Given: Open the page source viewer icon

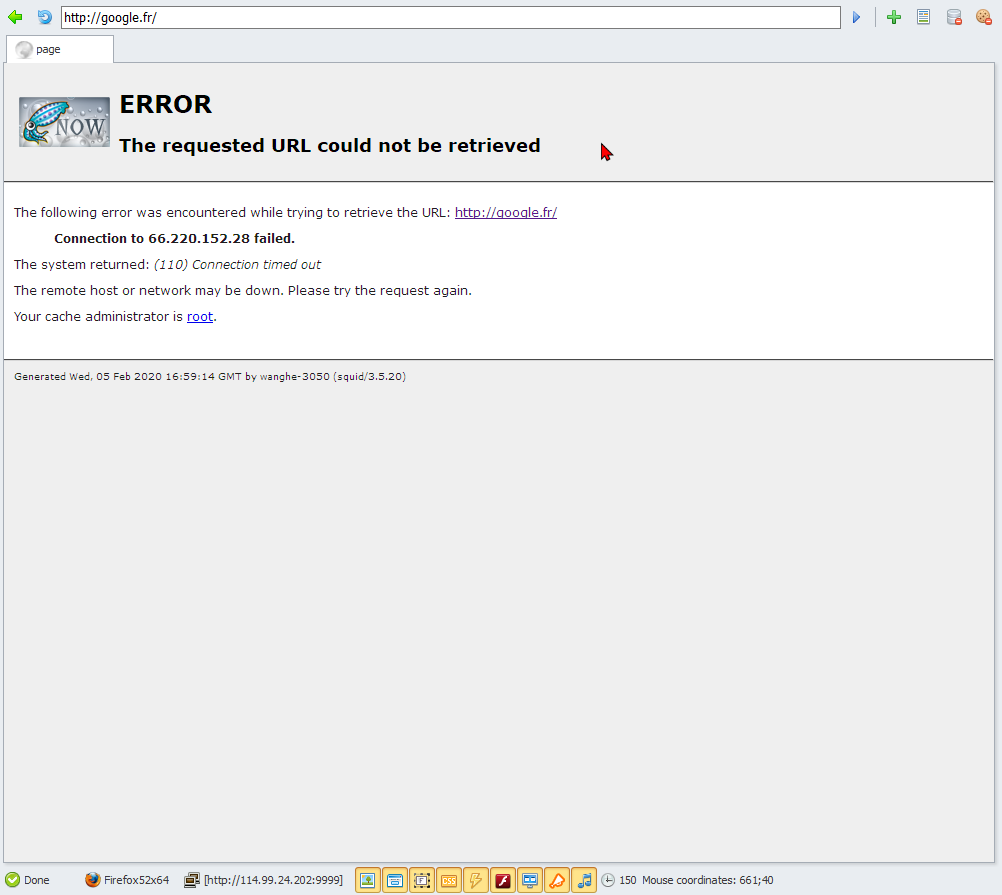Looking at the screenshot, I should click(x=923, y=17).
